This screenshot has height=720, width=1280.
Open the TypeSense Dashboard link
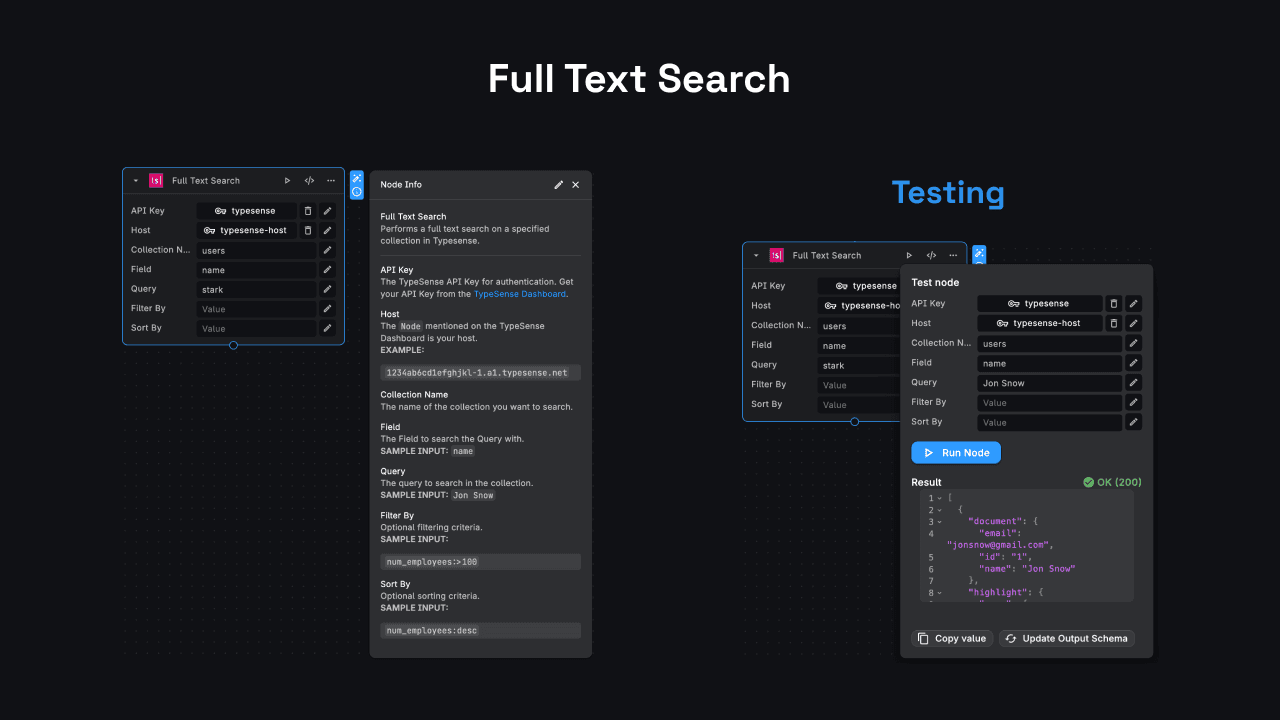(520, 294)
